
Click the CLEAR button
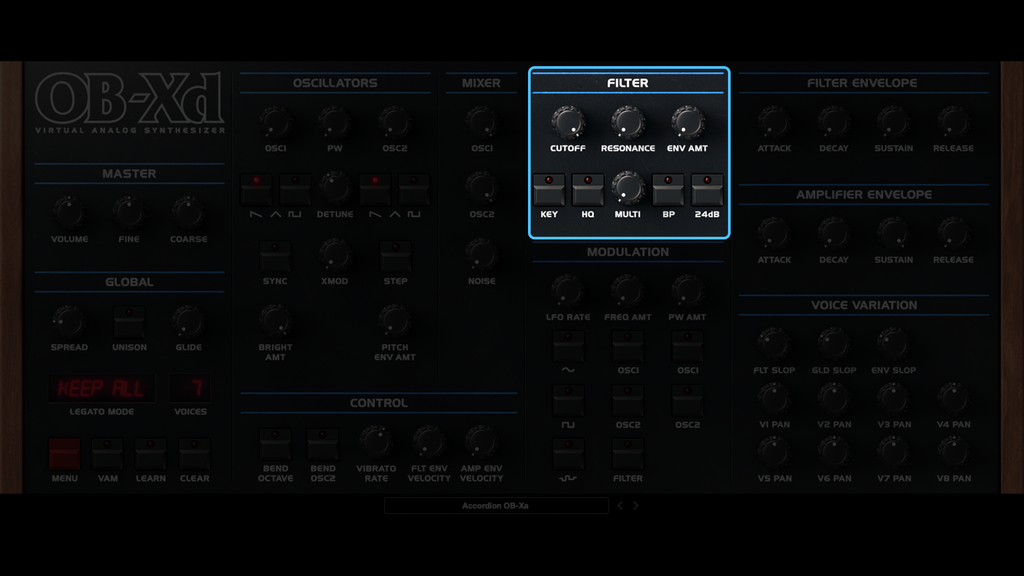pyautogui.click(x=194, y=455)
